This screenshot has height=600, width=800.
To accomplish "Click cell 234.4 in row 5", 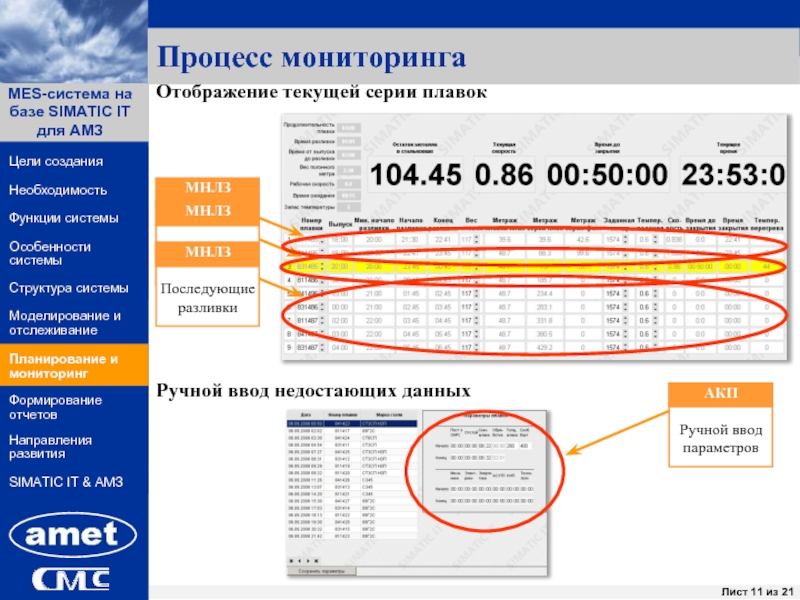I will pos(544,293).
